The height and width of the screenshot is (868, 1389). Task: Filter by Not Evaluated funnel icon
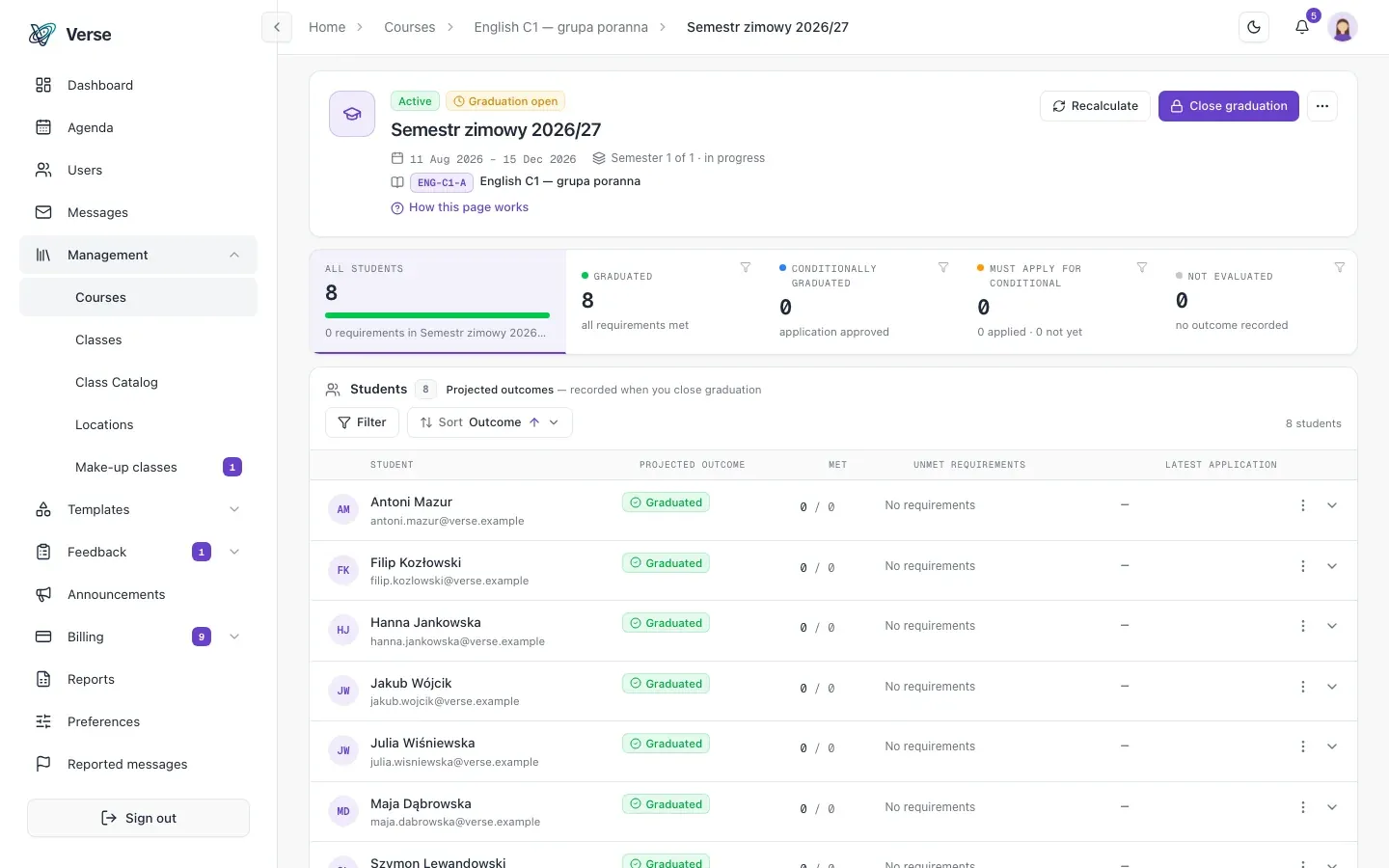coord(1340,267)
